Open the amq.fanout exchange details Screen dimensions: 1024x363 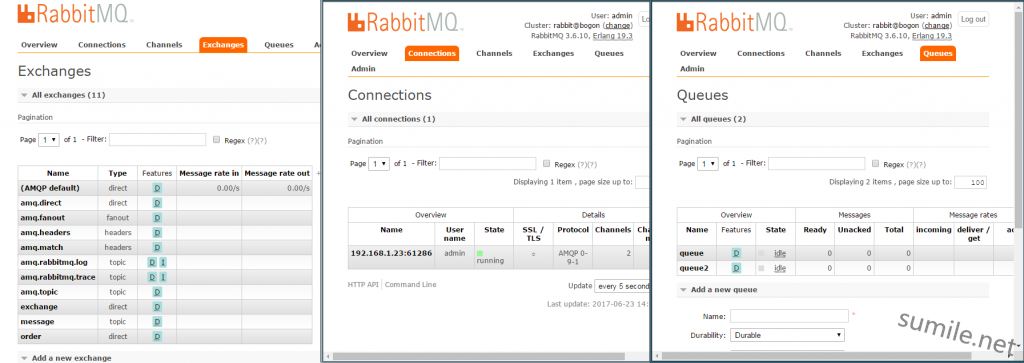43,218
